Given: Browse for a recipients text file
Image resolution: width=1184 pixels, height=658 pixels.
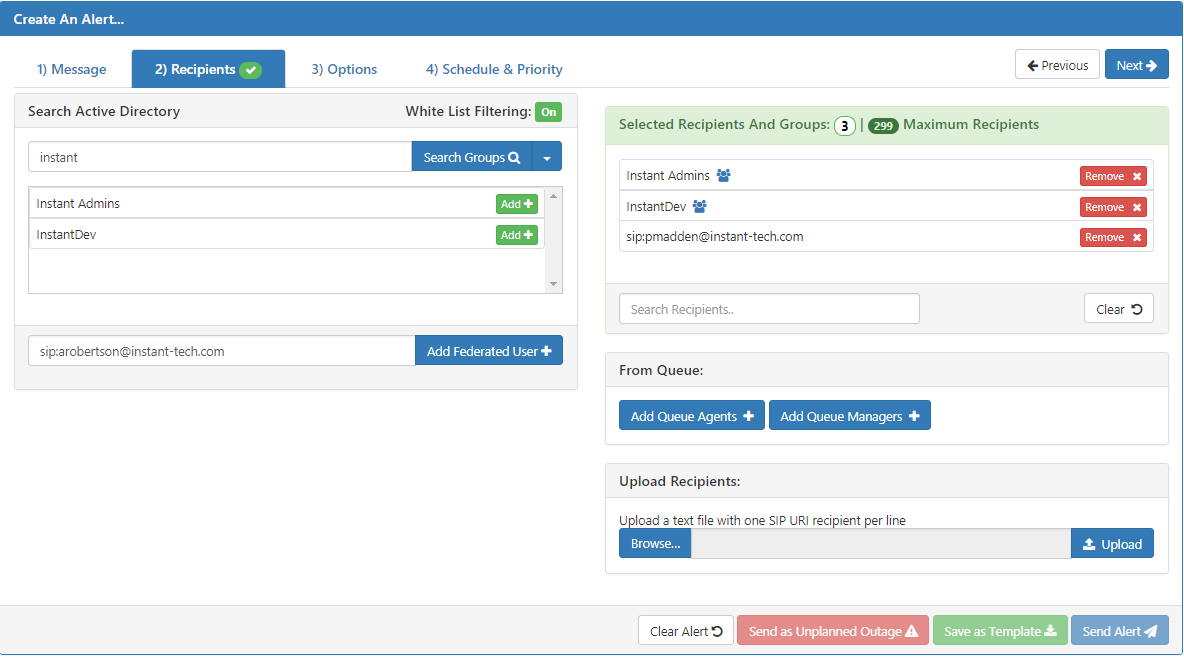Looking at the screenshot, I should (655, 544).
